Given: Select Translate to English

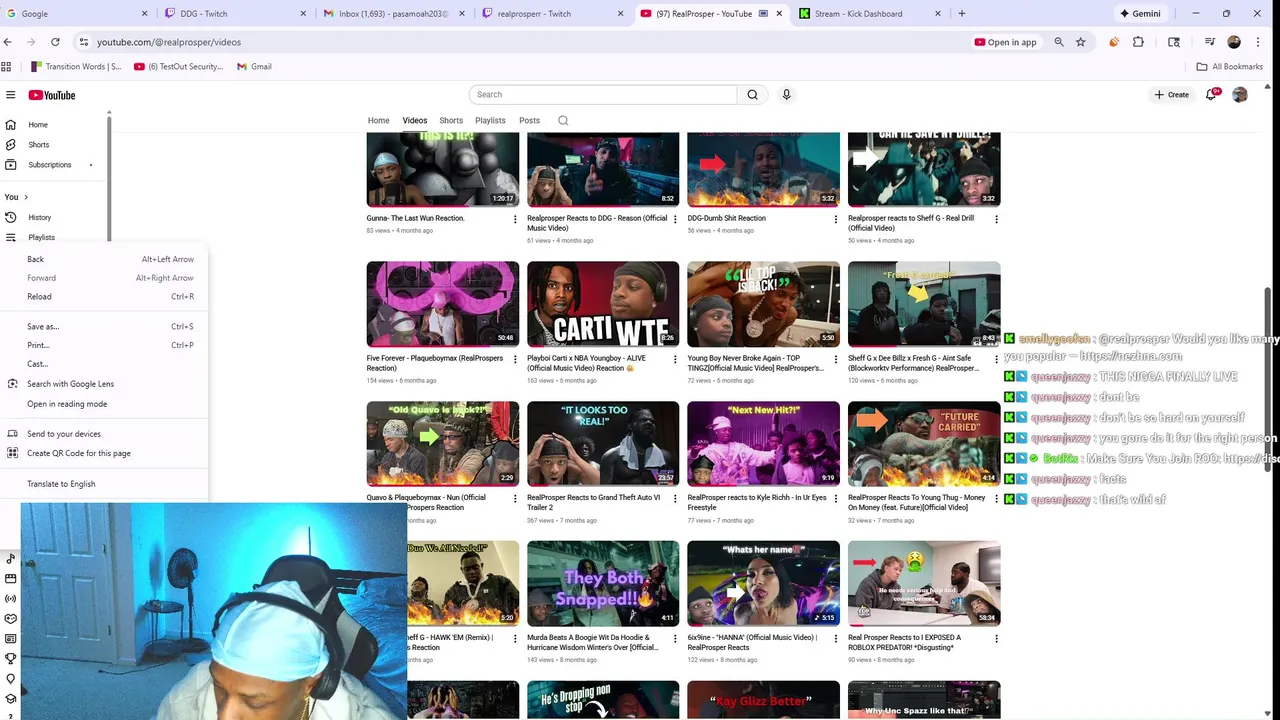Looking at the screenshot, I should (105, 484).
